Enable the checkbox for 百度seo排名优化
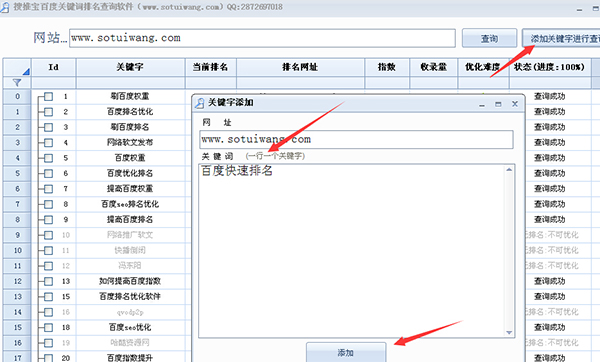The image size is (600, 362). (49, 204)
